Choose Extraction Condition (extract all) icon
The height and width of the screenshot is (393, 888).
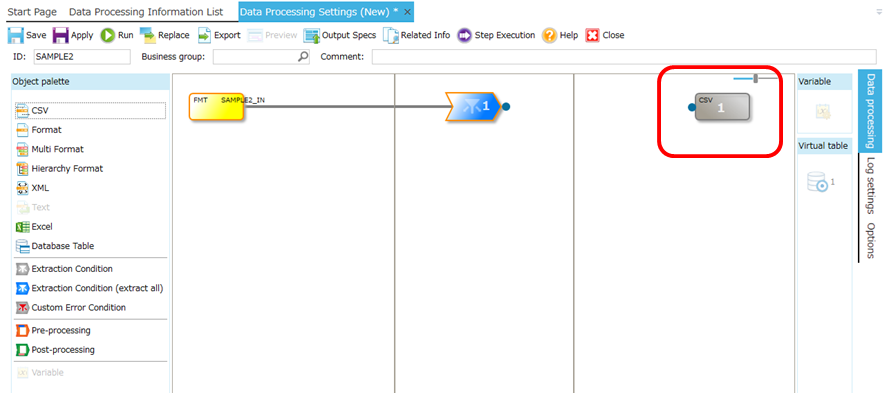pyautogui.click(x=22, y=288)
